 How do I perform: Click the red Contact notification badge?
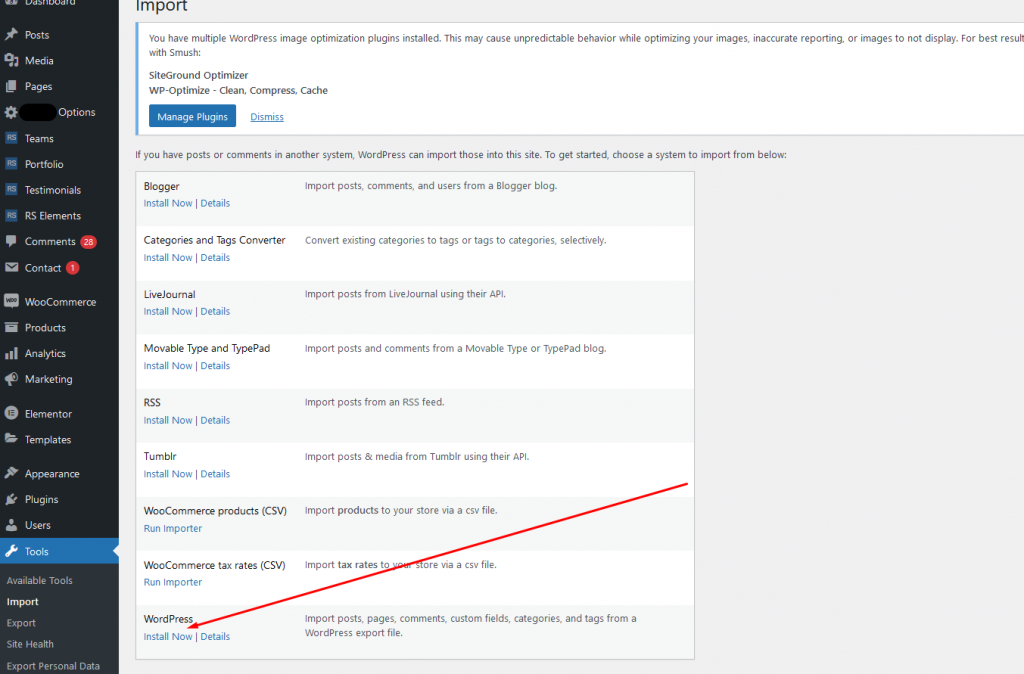point(72,268)
